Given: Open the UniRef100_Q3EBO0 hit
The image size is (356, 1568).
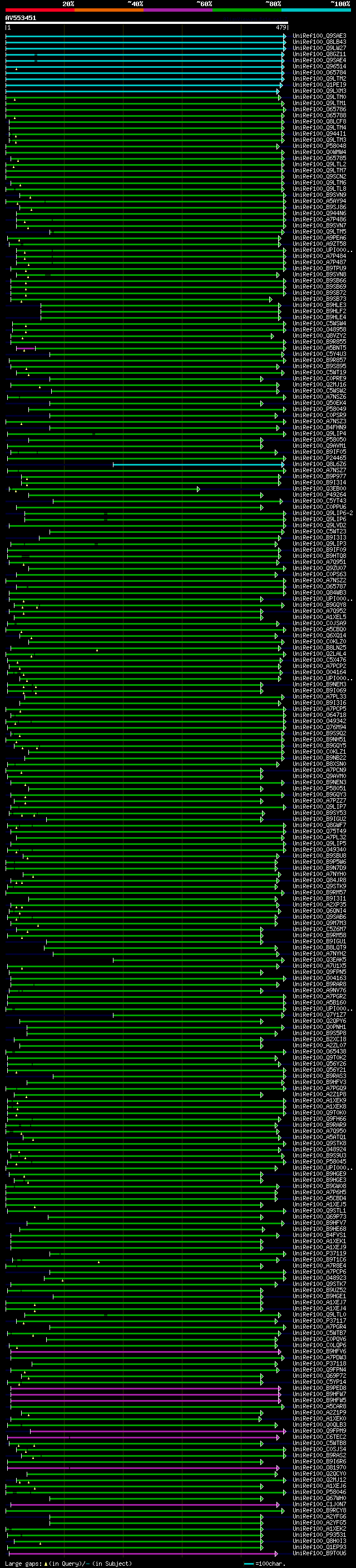Looking at the screenshot, I should click(319, 489).
